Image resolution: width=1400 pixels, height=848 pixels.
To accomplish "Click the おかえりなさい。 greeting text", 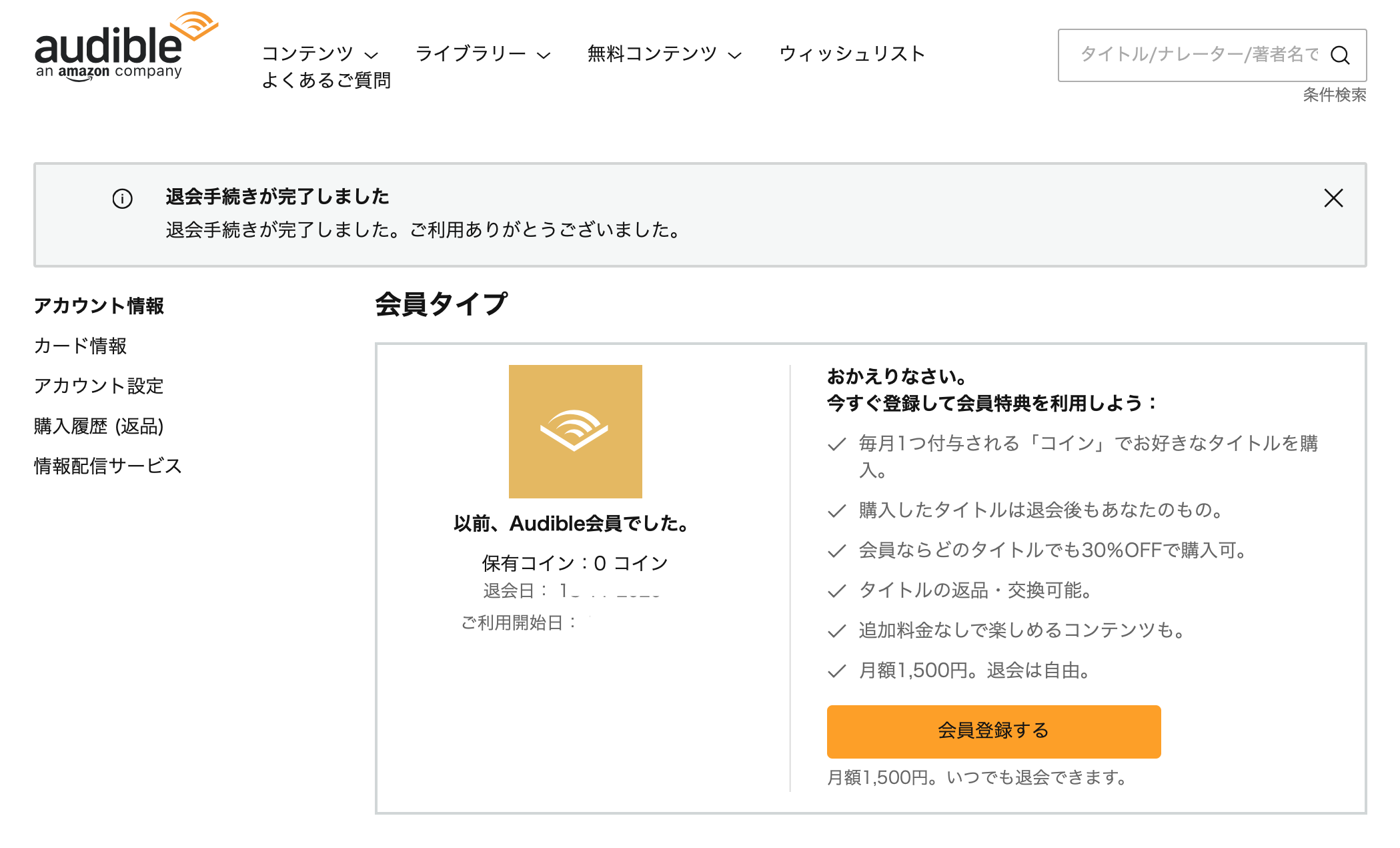I will click(x=898, y=377).
